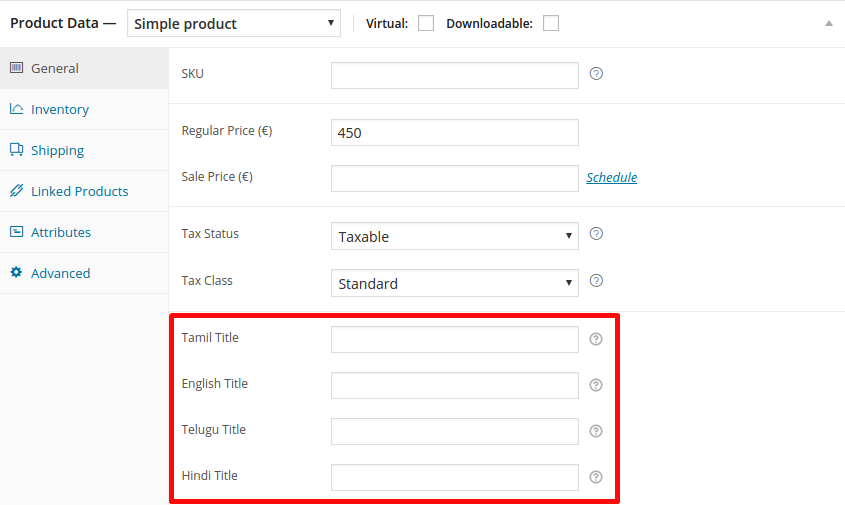Click the Schedule link for sale price

[611, 177]
